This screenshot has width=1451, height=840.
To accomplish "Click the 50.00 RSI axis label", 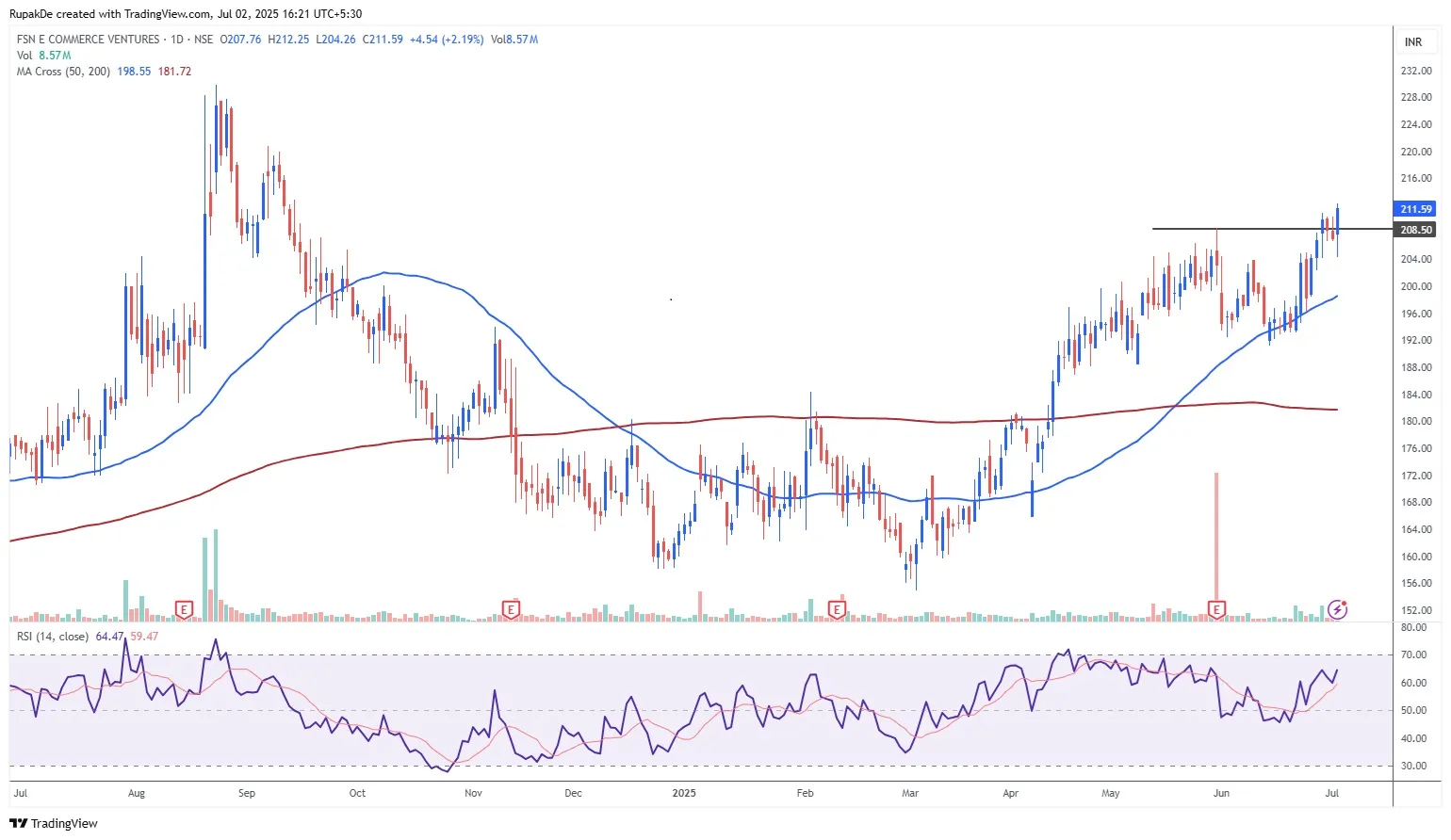I will tap(1414, 710).
